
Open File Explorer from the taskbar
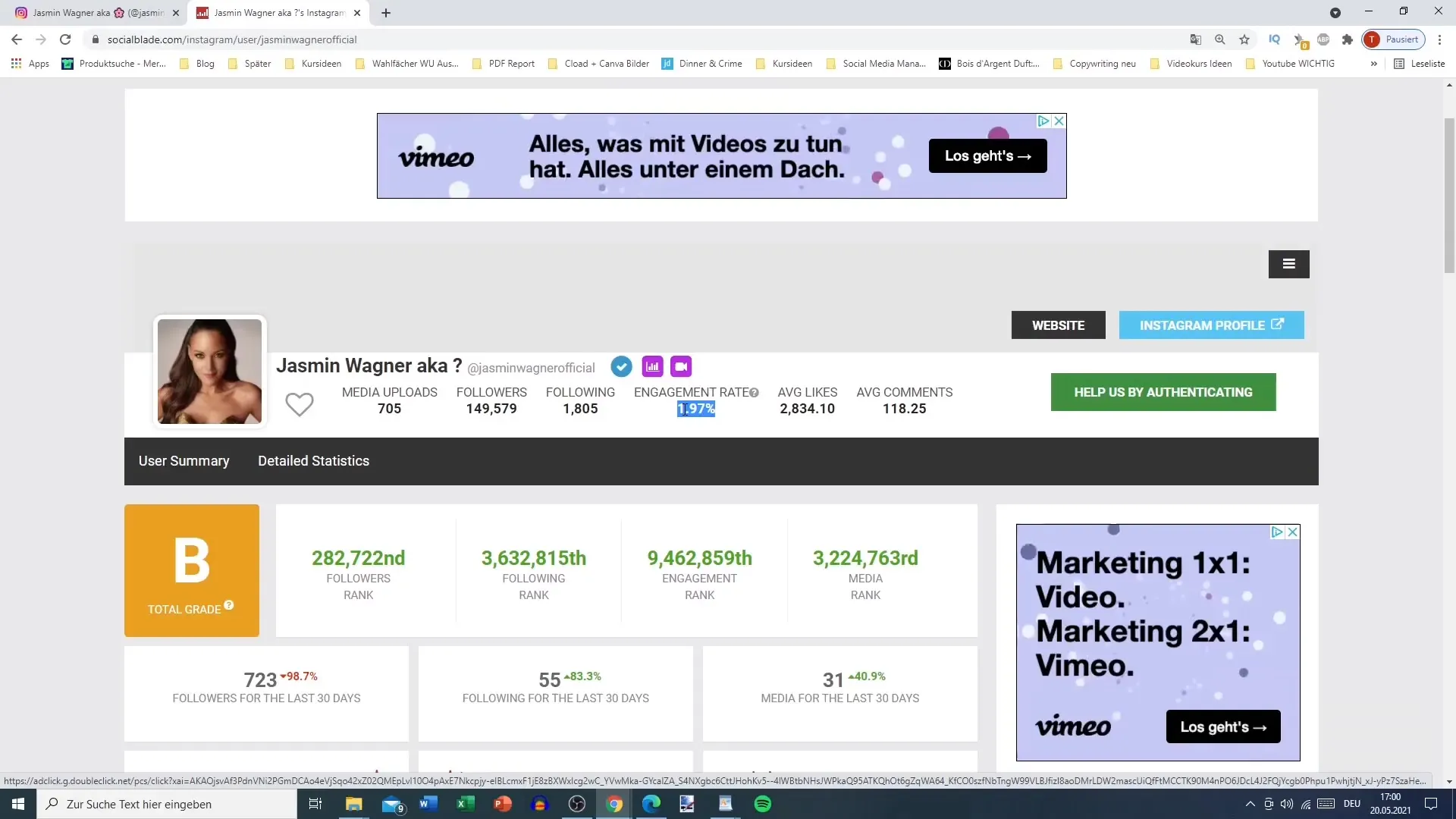pyautogui.click(x=354, y=804)
